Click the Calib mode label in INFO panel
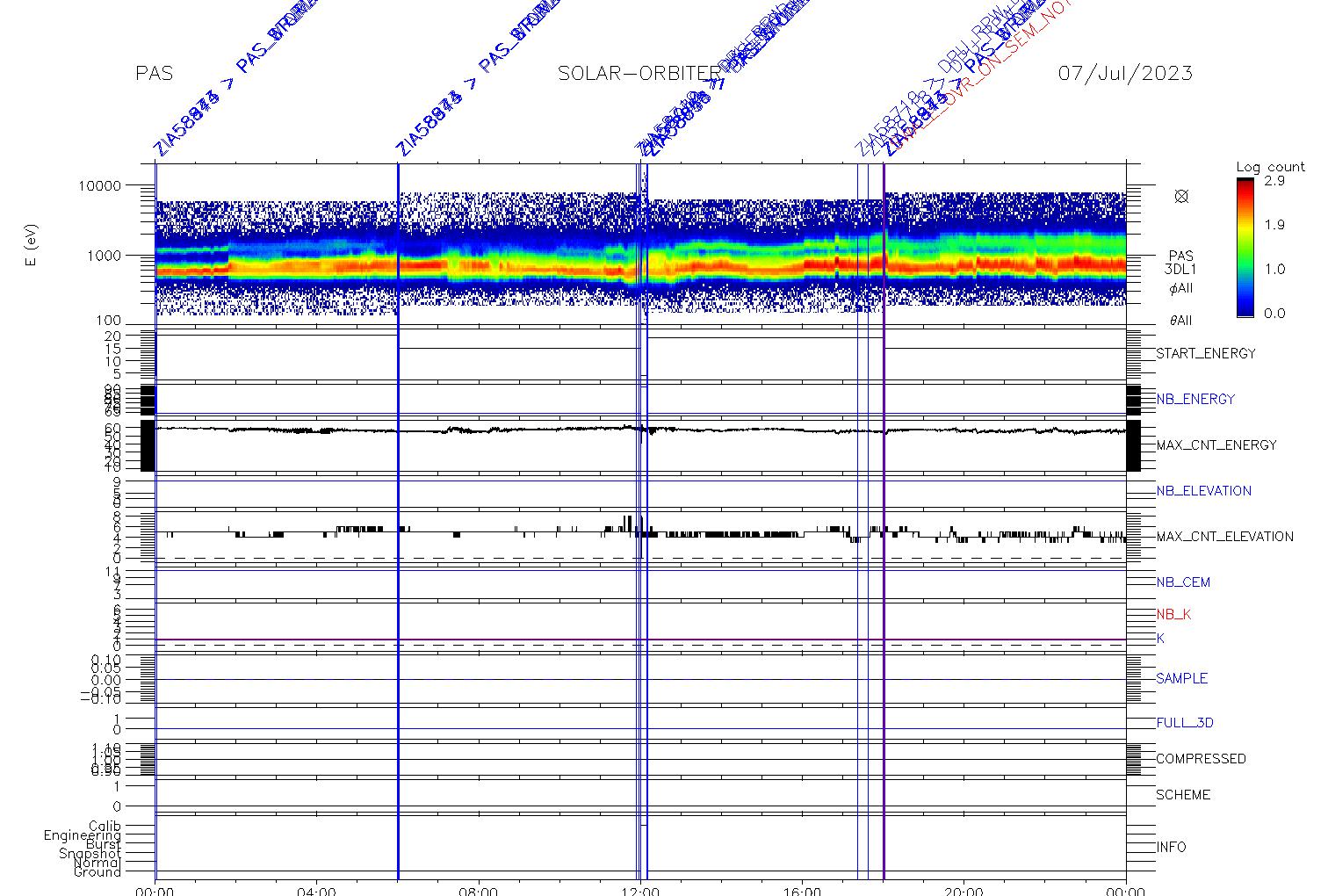 coord(105,827)
